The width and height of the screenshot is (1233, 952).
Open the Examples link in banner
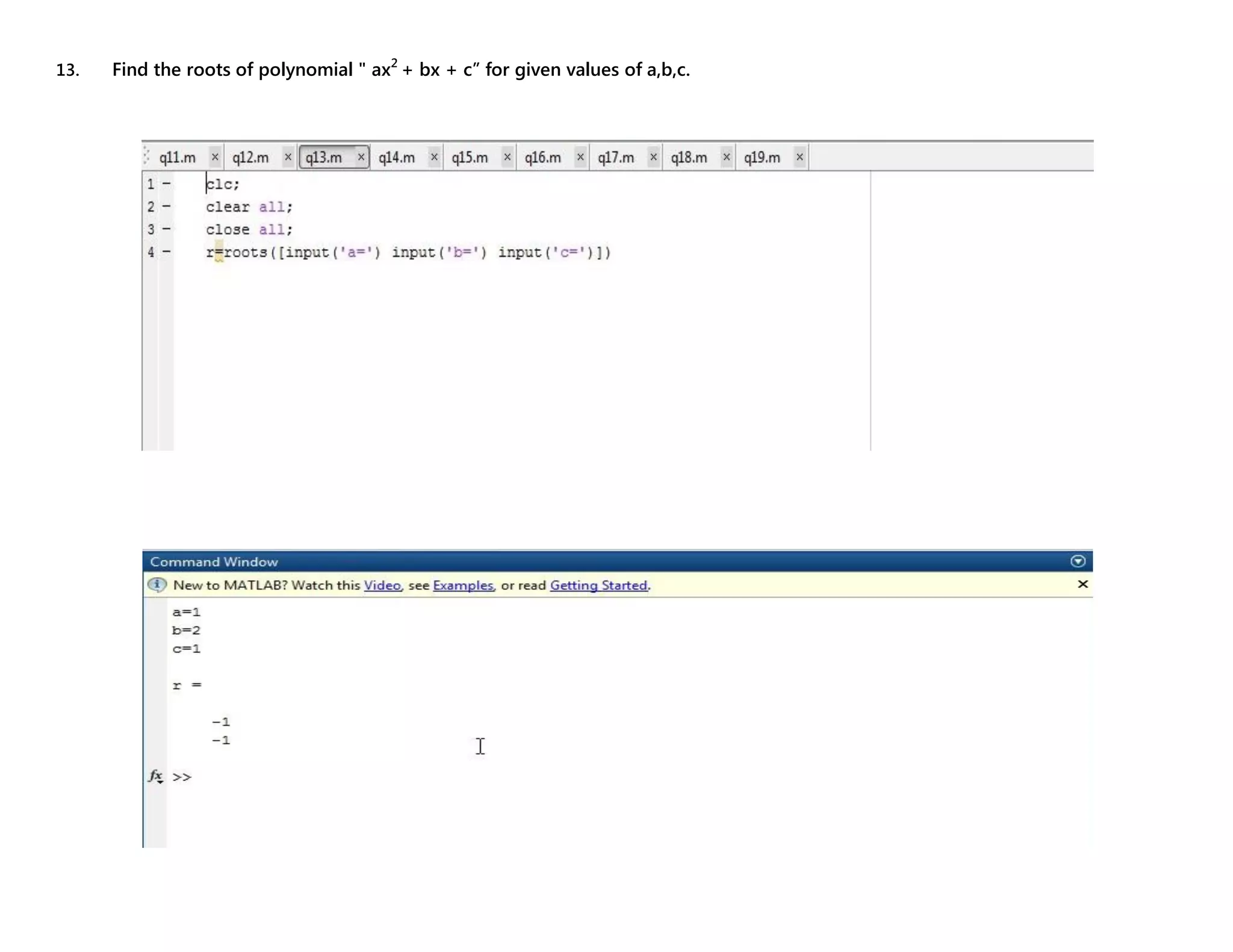463,585
